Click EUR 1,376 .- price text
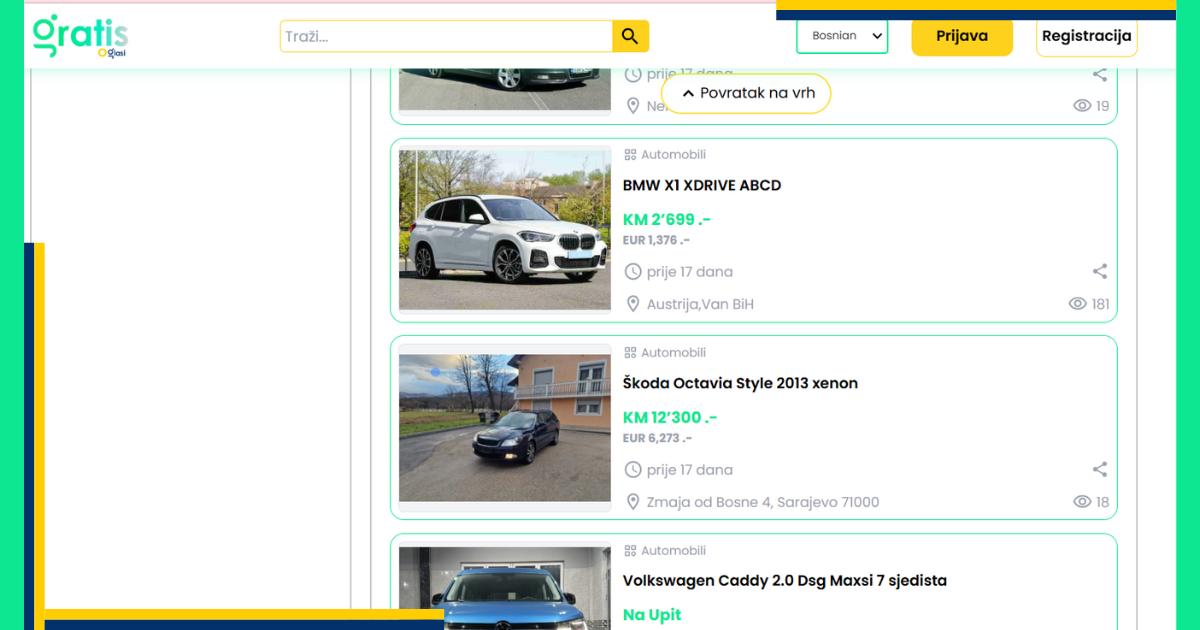The image size is (1200, 630). click(656, 240)
